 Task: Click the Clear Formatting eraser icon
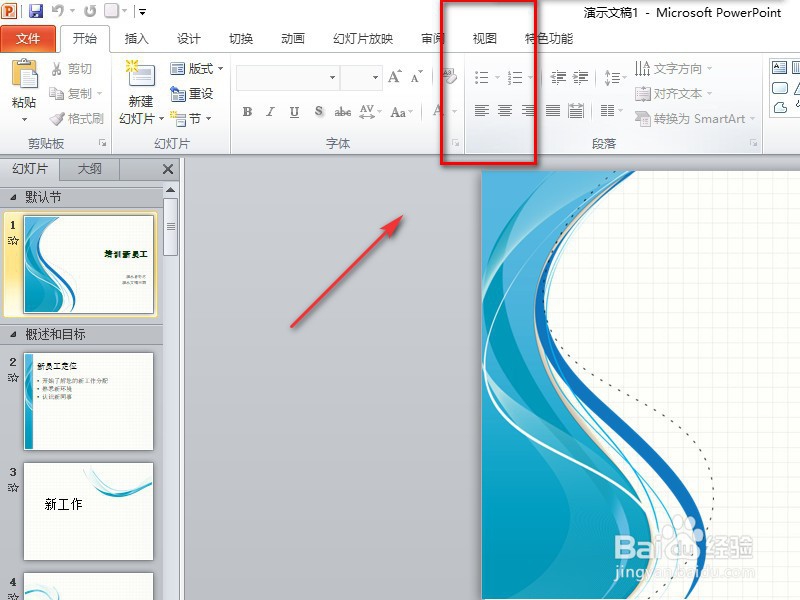[x=449, y=77]
